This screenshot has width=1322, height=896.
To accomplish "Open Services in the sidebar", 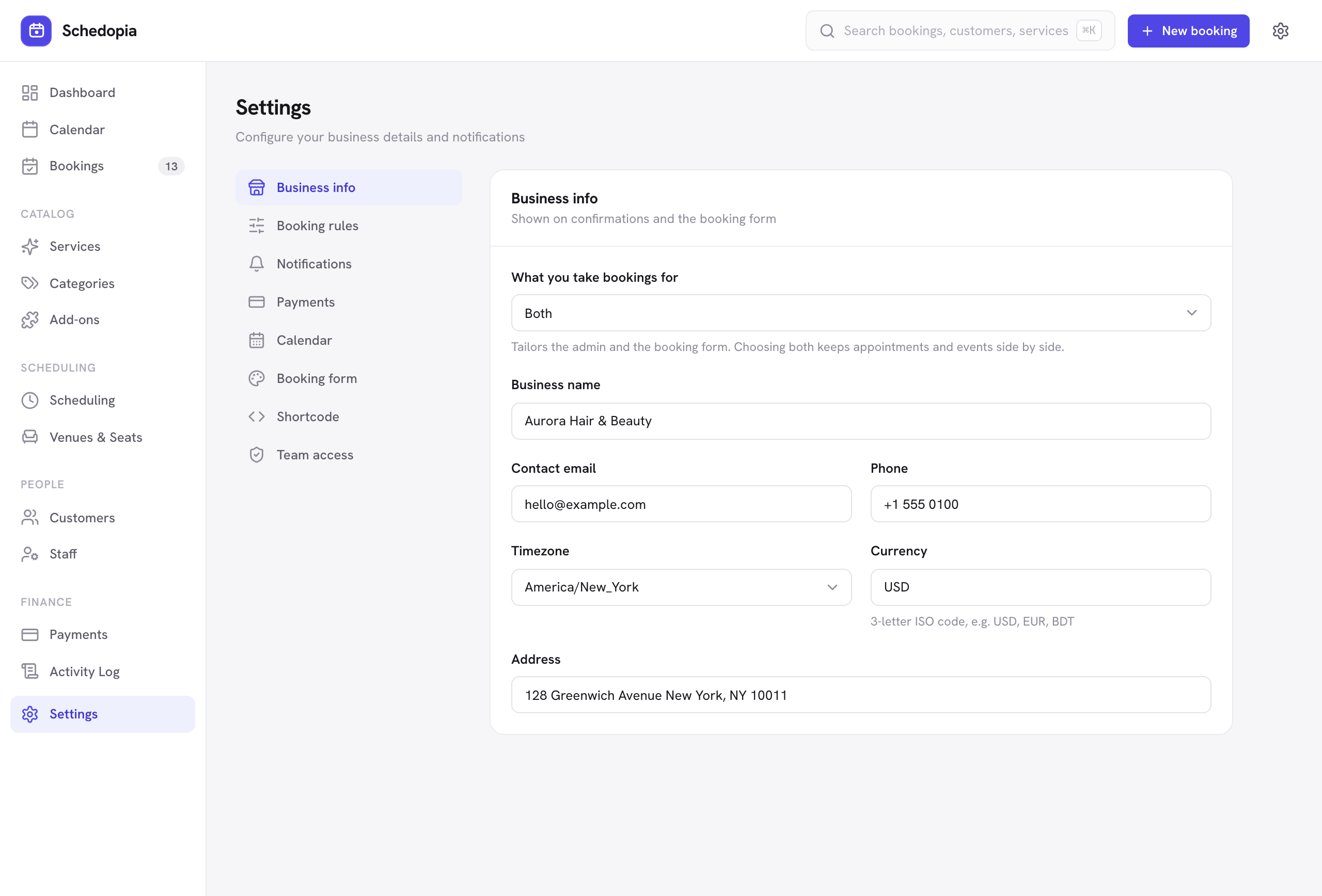I will [102, 246].
